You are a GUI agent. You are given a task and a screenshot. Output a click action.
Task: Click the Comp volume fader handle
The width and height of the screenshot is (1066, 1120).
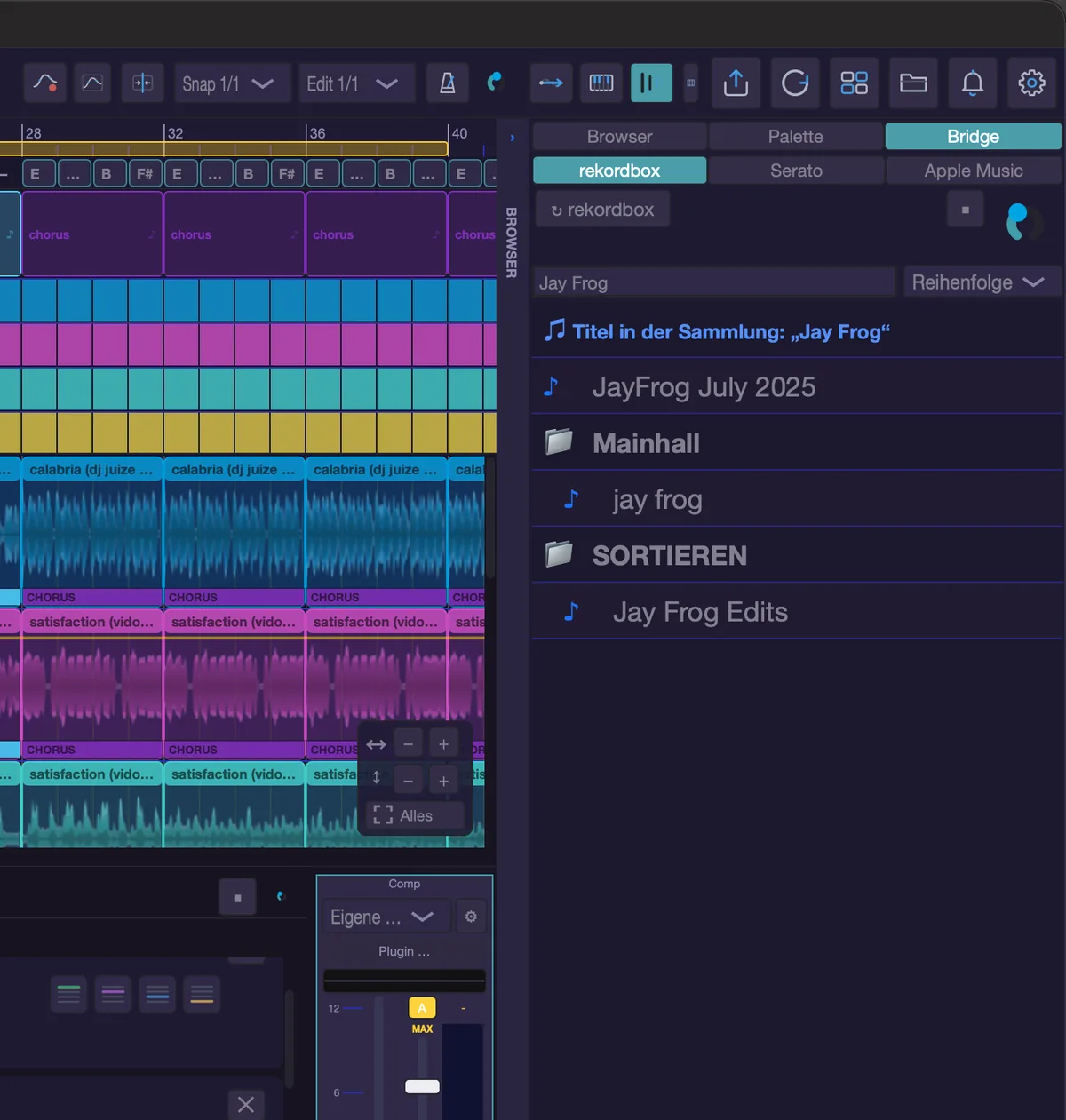422,1086
